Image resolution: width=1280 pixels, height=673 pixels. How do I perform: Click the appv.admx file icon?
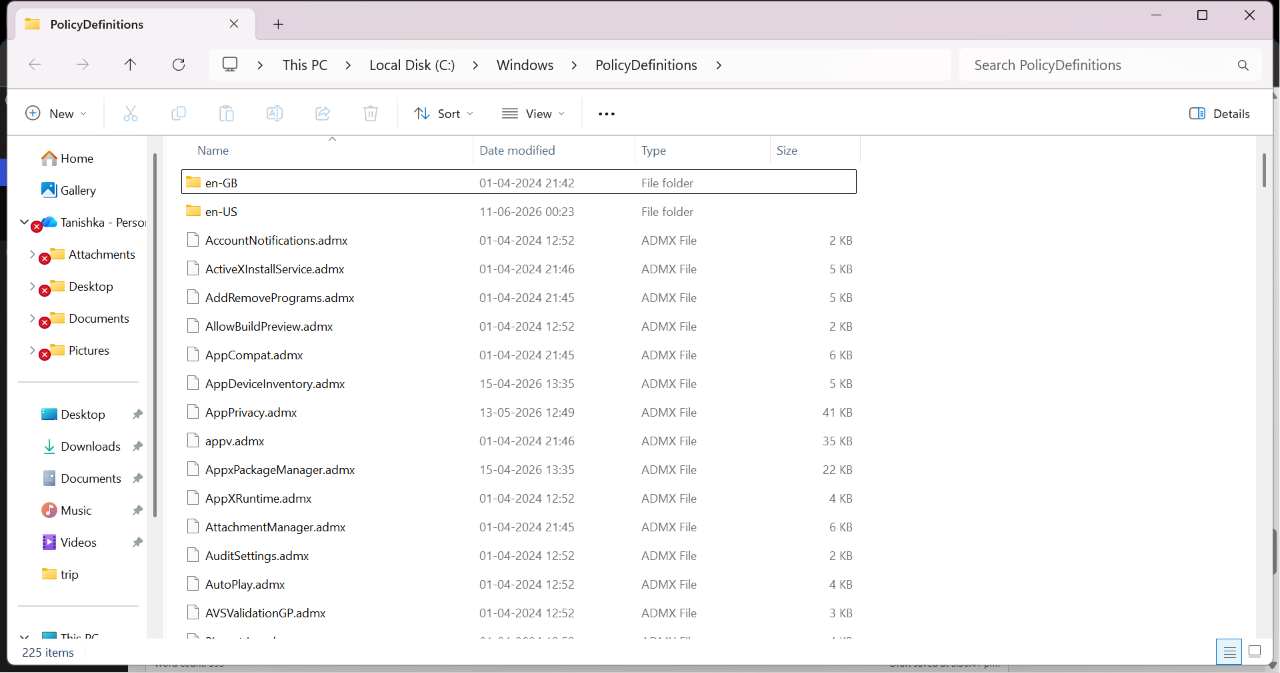pyautogui.click(x=194, y=441)
